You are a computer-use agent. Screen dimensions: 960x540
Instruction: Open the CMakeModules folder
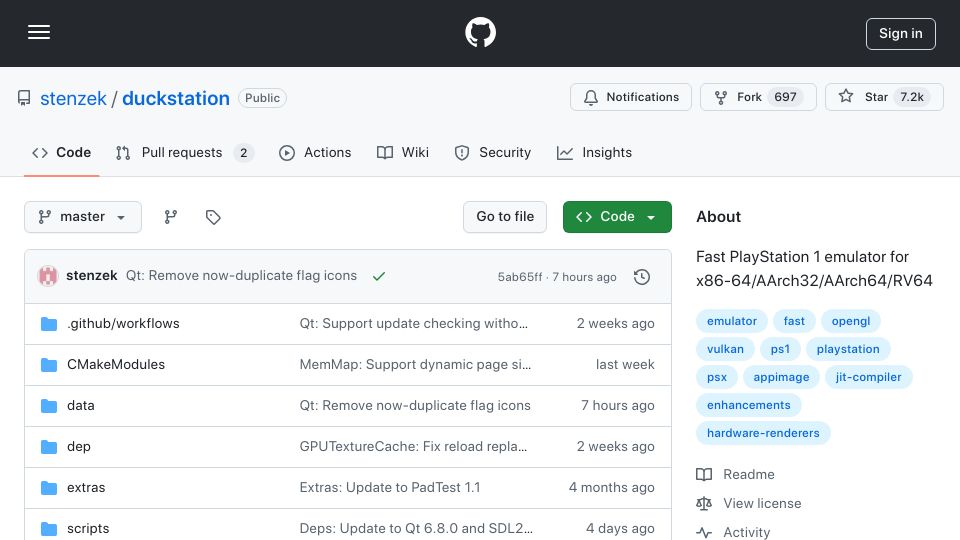[116, 364]
